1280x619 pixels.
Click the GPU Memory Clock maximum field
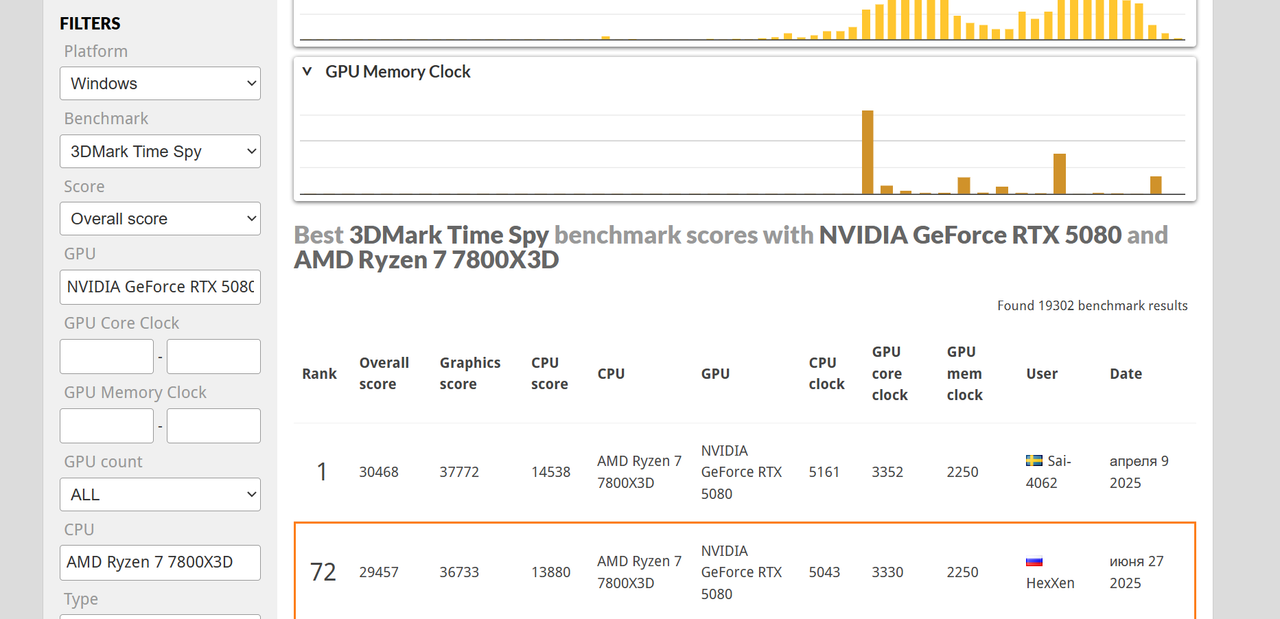pyautogui.click(x=214, y=425)
